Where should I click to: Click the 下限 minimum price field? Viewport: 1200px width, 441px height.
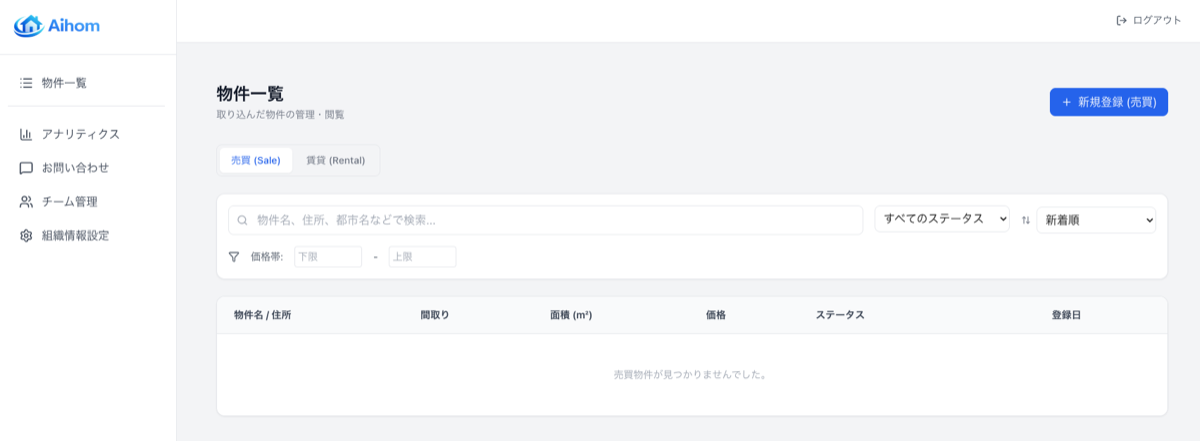(327, 257)
